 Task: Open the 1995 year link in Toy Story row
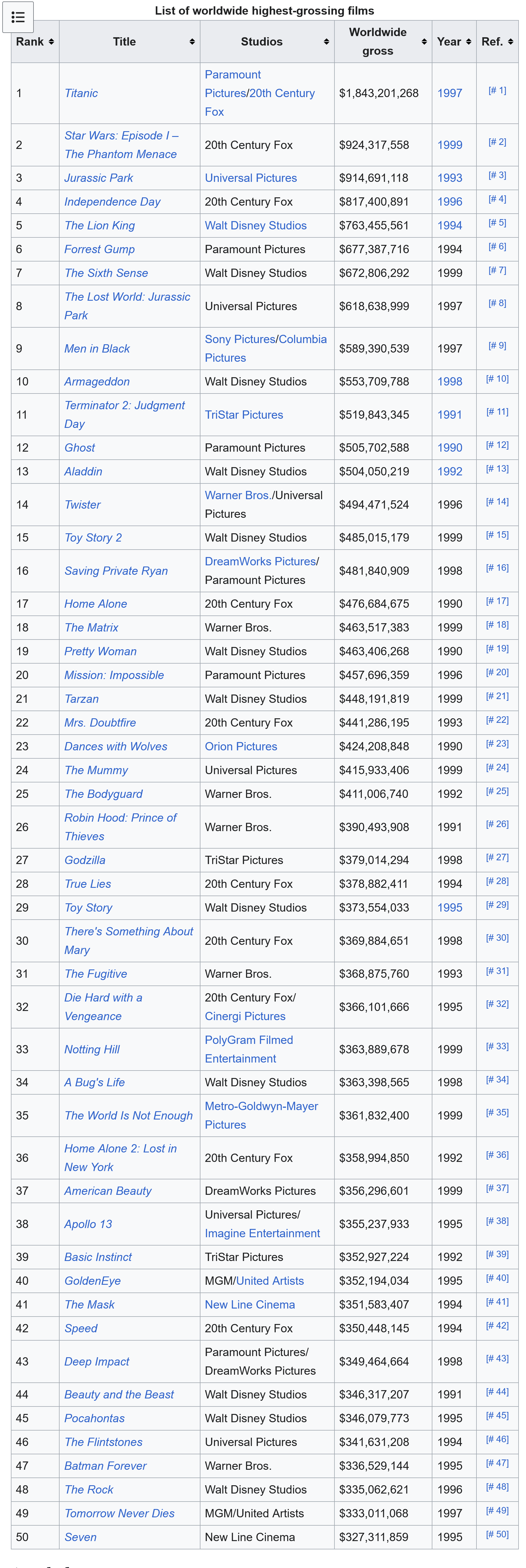point(450,908)
